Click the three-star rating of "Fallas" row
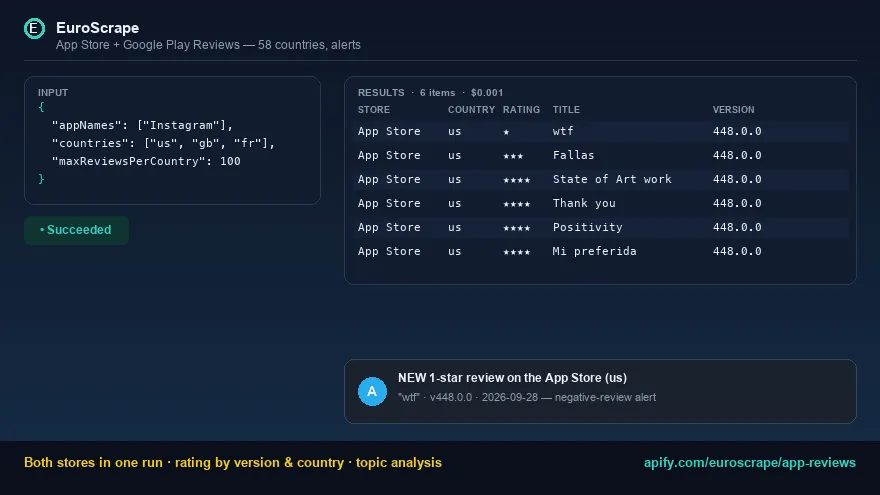The image size is (880, 495). (x=513, y=155)
